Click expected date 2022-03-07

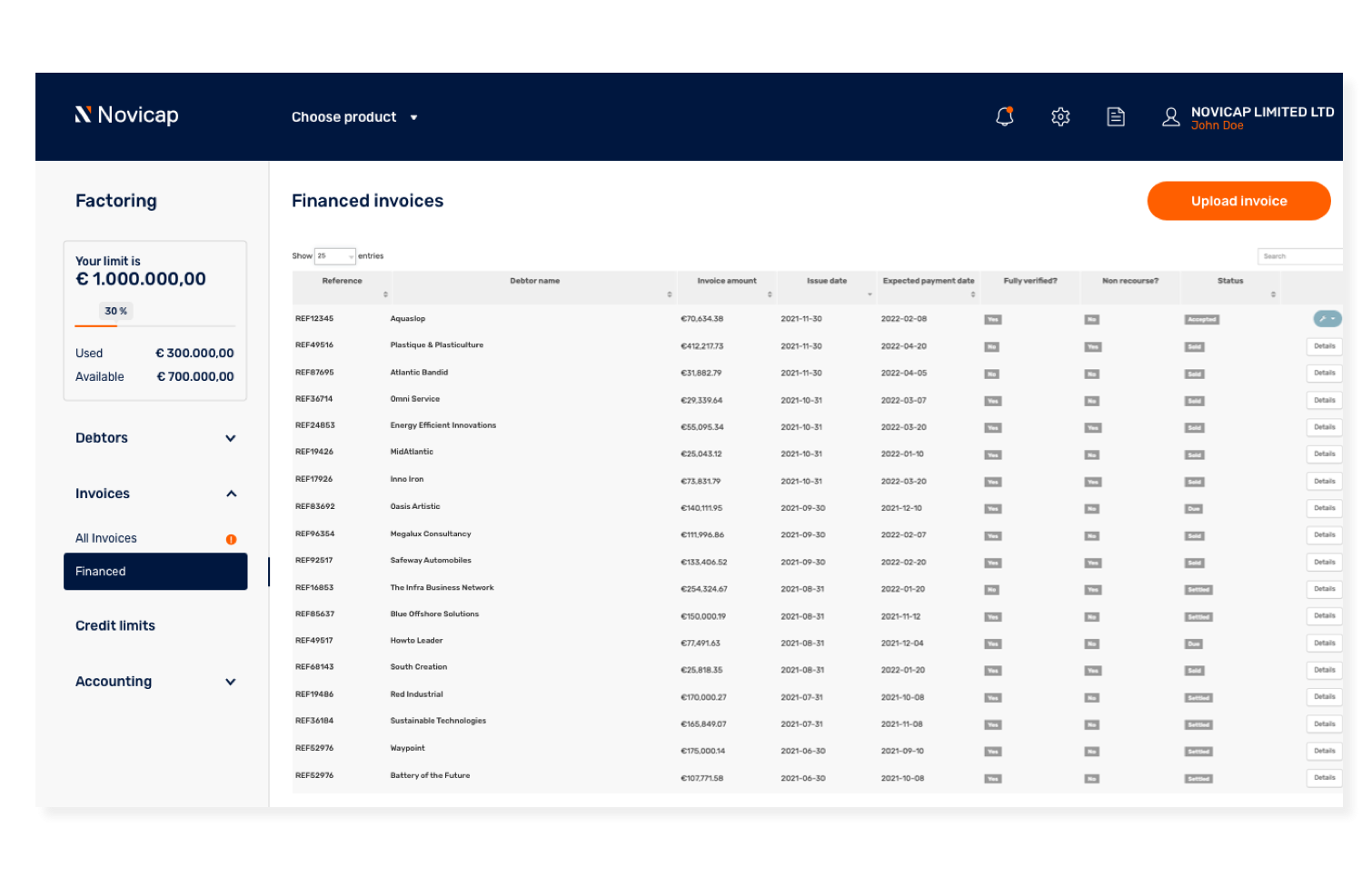[903, 401]
